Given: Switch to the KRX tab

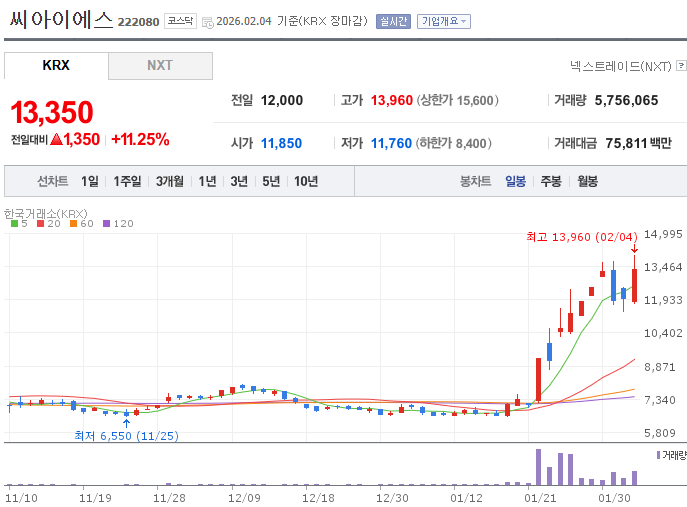Looking at the screenshot, I should click(56, 65).
